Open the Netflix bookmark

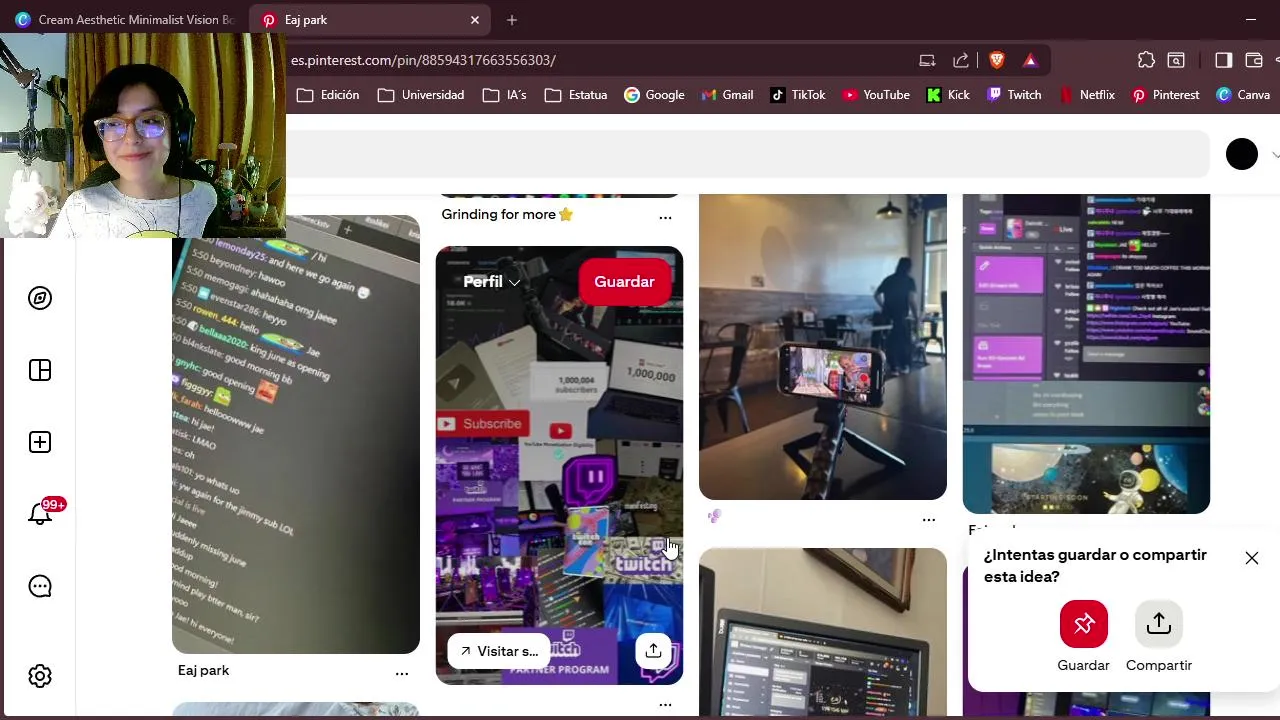click(x=1086, y=95)
